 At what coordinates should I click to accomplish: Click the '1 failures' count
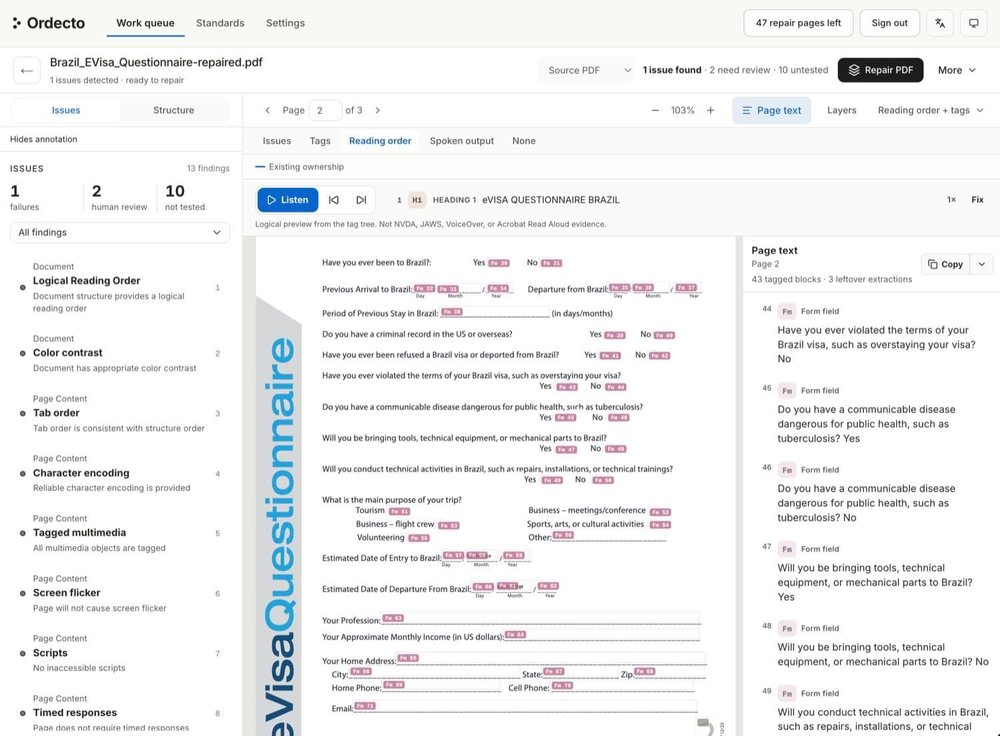coord(25,198)
